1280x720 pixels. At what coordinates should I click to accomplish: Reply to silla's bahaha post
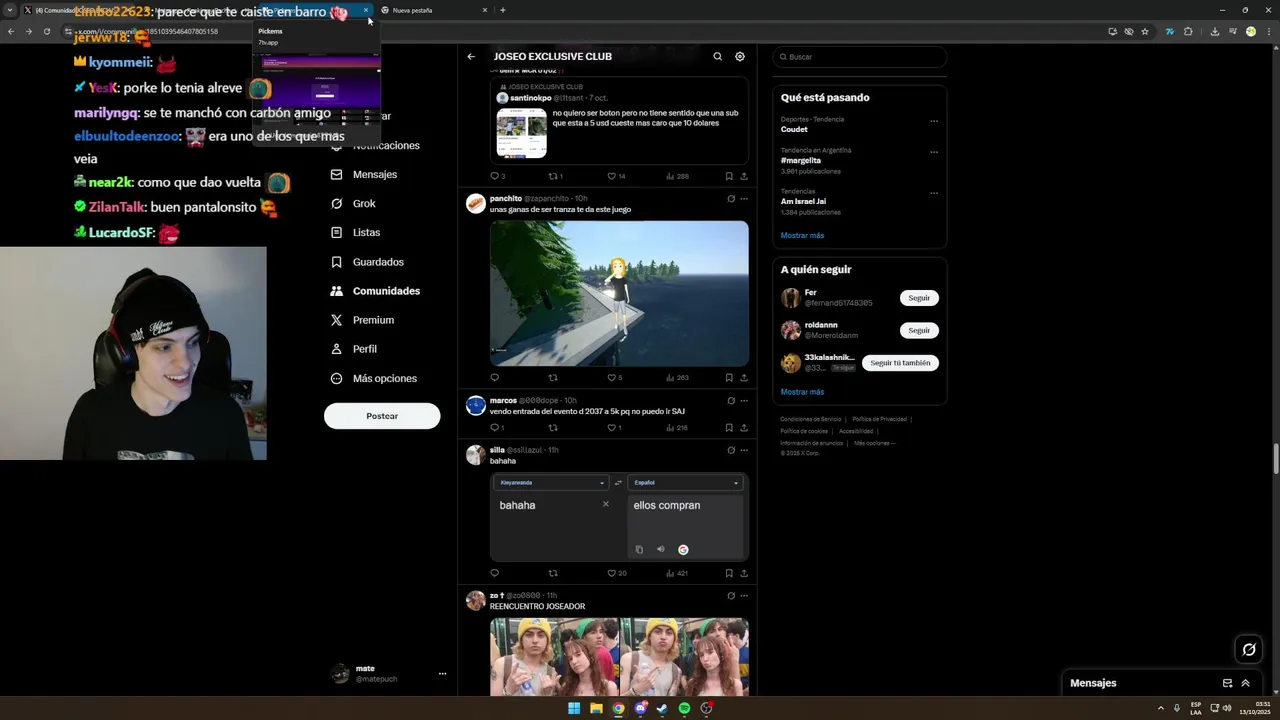point(494,574)
